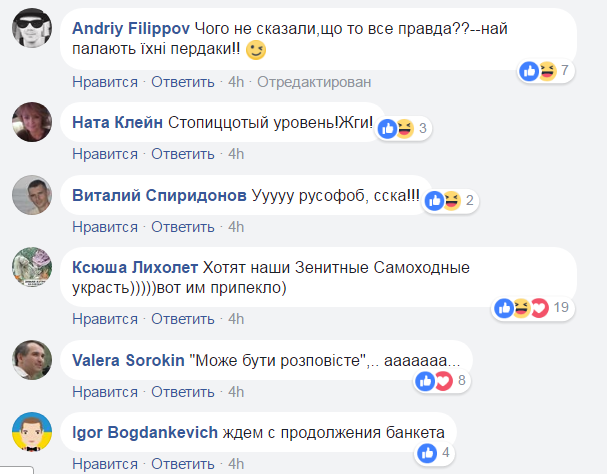Open Ксюша Лихолет's profile avatar
The width and height of the screenshot is (607, 474).
(31, 268)
